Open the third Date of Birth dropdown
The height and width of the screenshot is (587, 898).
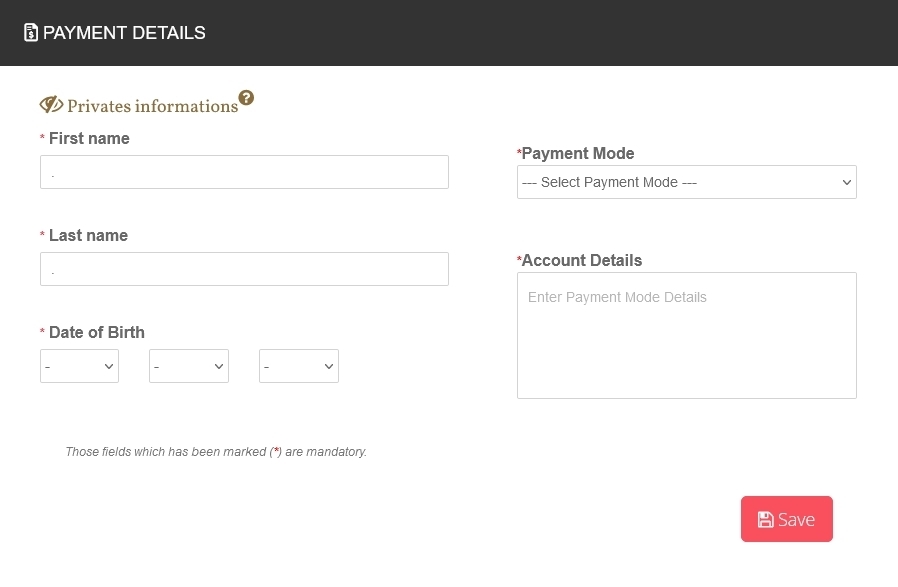299,366
